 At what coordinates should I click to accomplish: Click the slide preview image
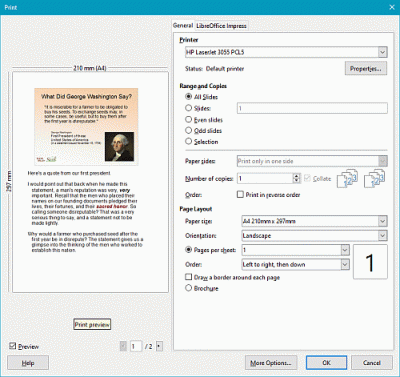click(x=86, y=126)
